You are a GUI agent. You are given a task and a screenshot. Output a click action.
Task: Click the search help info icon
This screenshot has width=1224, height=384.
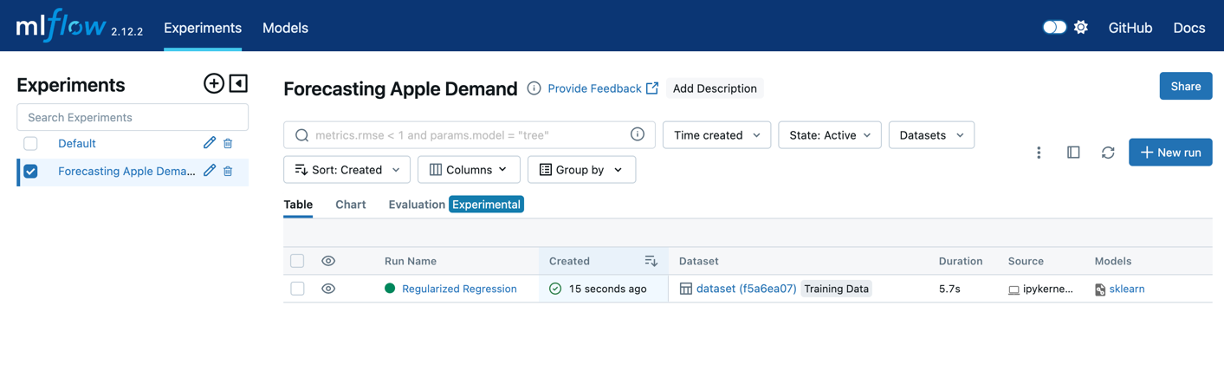pyautogui.click(x=638, y=135)
